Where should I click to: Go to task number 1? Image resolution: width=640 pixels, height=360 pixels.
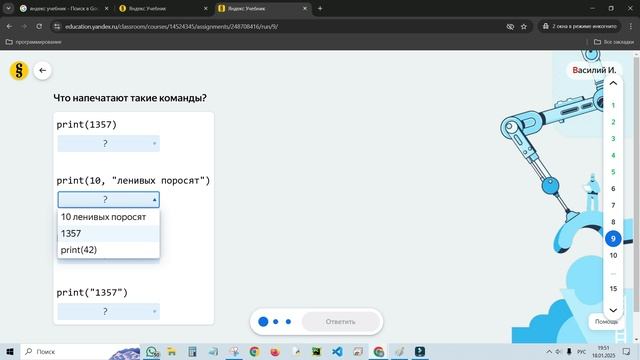pyautogui.click(x=613, y=105)
